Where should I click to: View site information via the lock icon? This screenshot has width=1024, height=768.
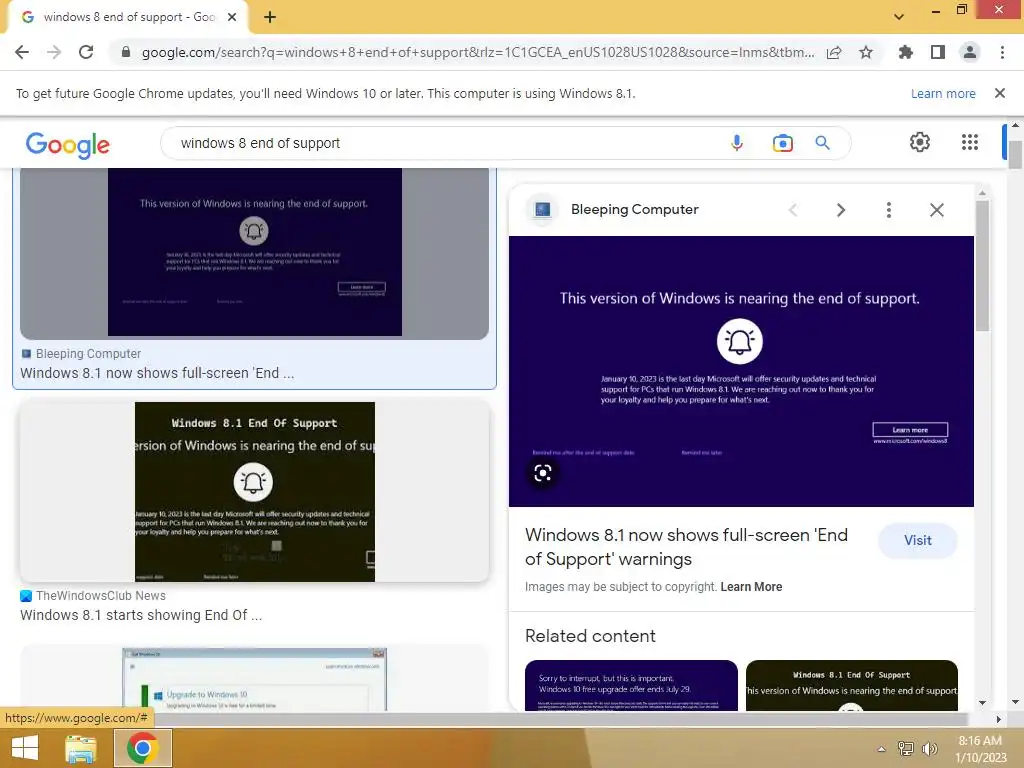(x=126, y=52)
